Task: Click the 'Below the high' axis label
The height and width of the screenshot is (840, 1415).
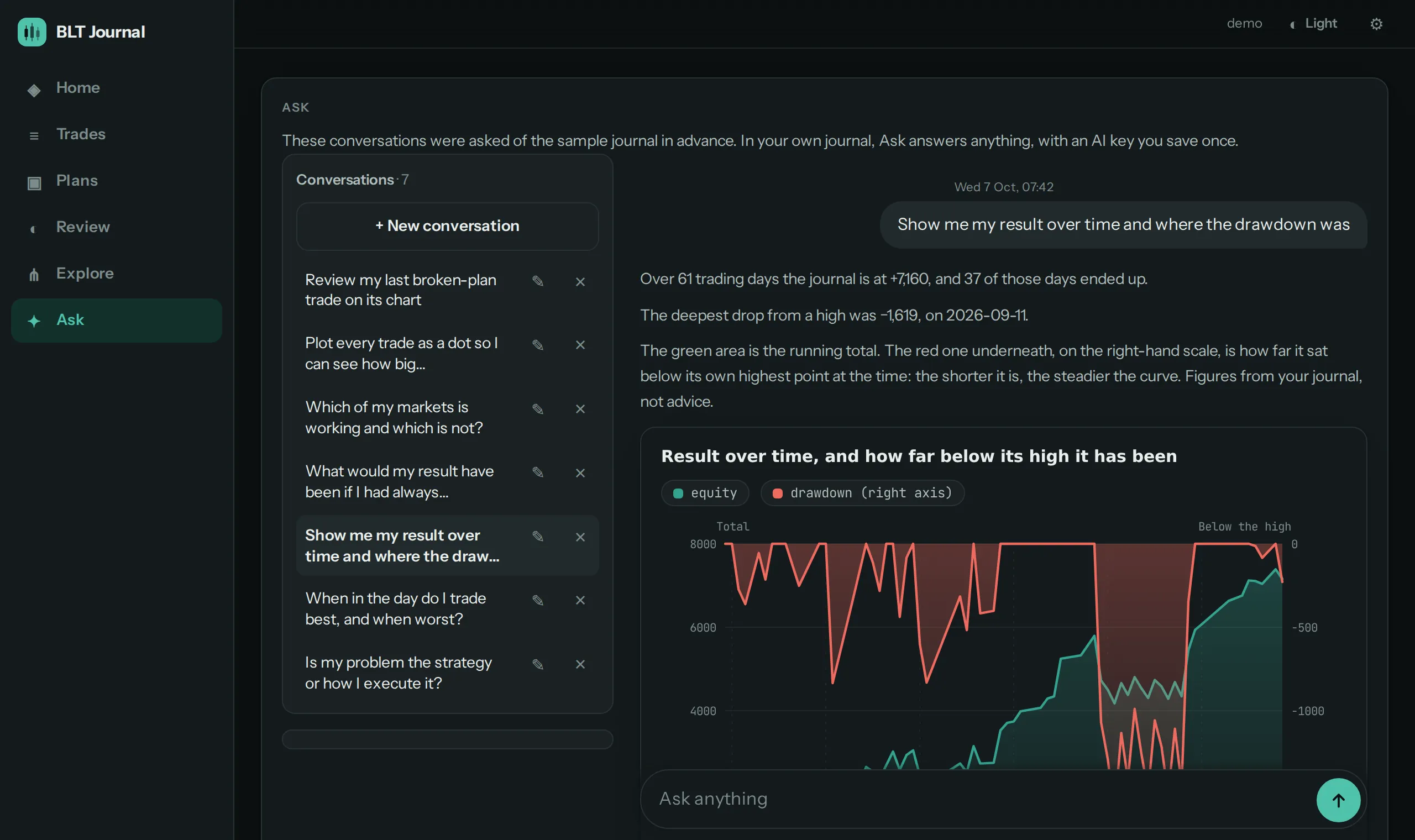Action: pos(1244,527)
